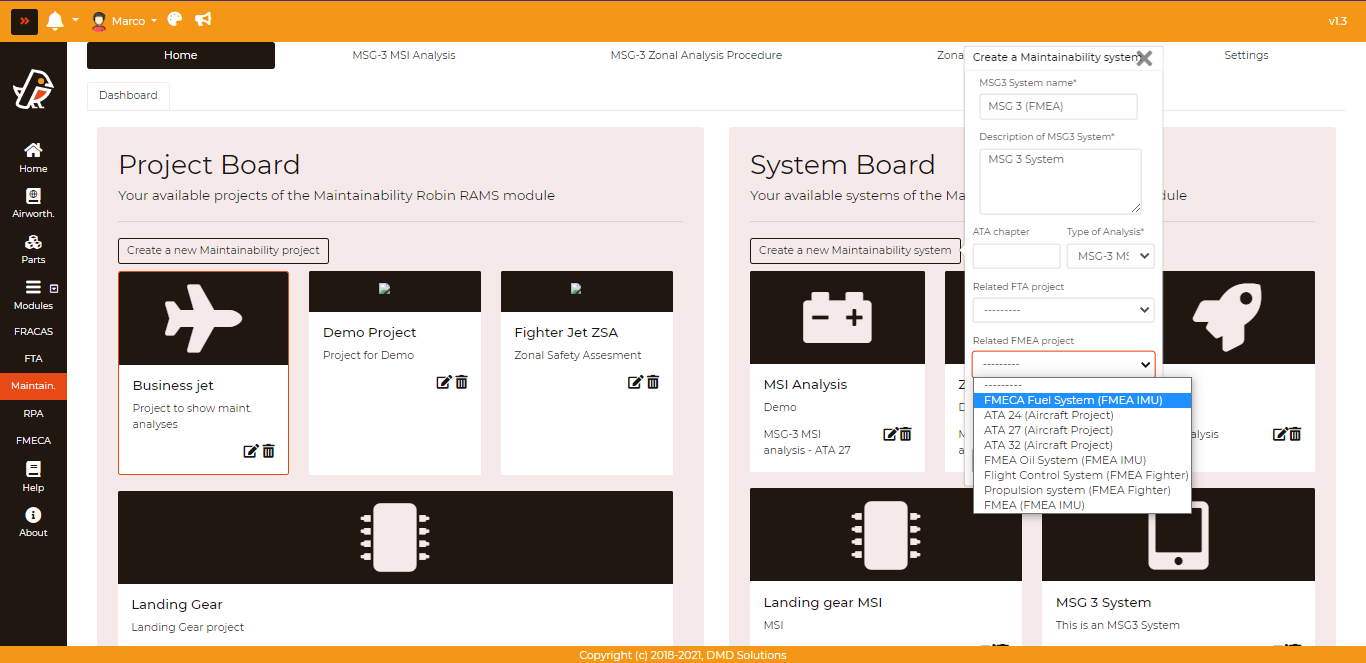Delete the Fighter Jet ZSA project
1366x663 pixels.
653,382
